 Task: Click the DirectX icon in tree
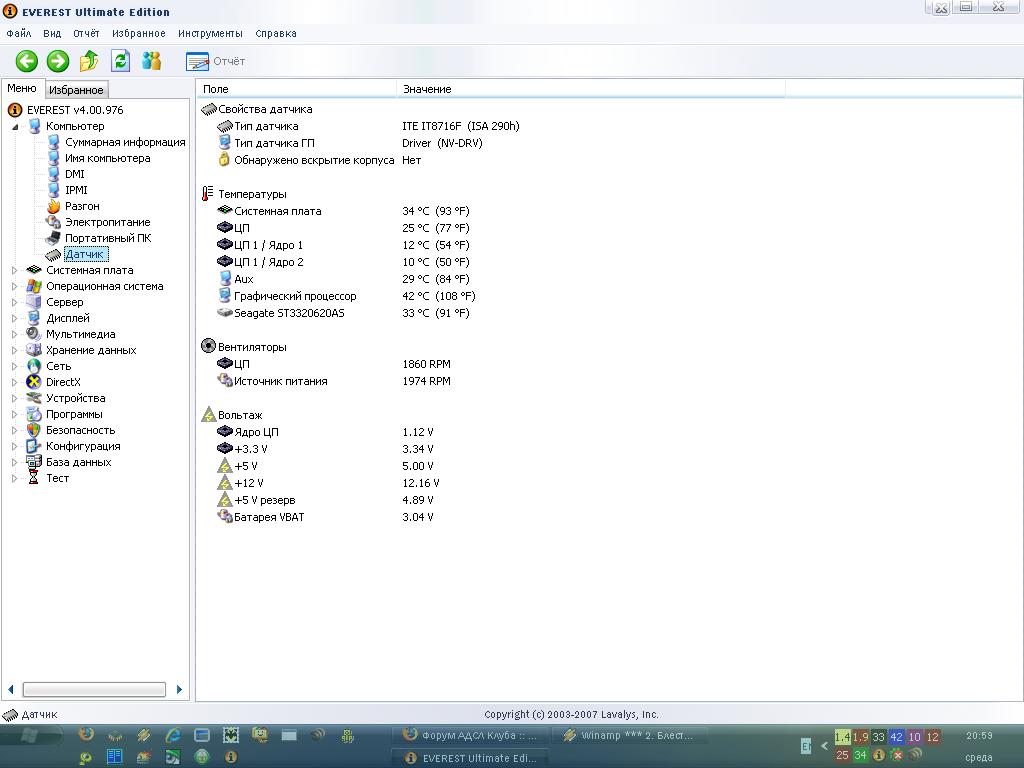point(34,382)
